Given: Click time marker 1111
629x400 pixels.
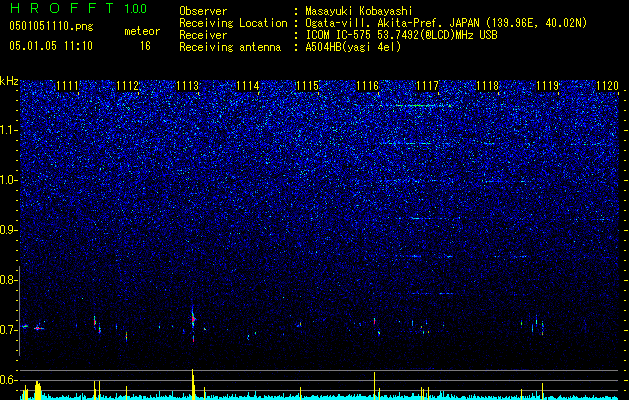Looking at the screenshot, I should pos(67,85).
